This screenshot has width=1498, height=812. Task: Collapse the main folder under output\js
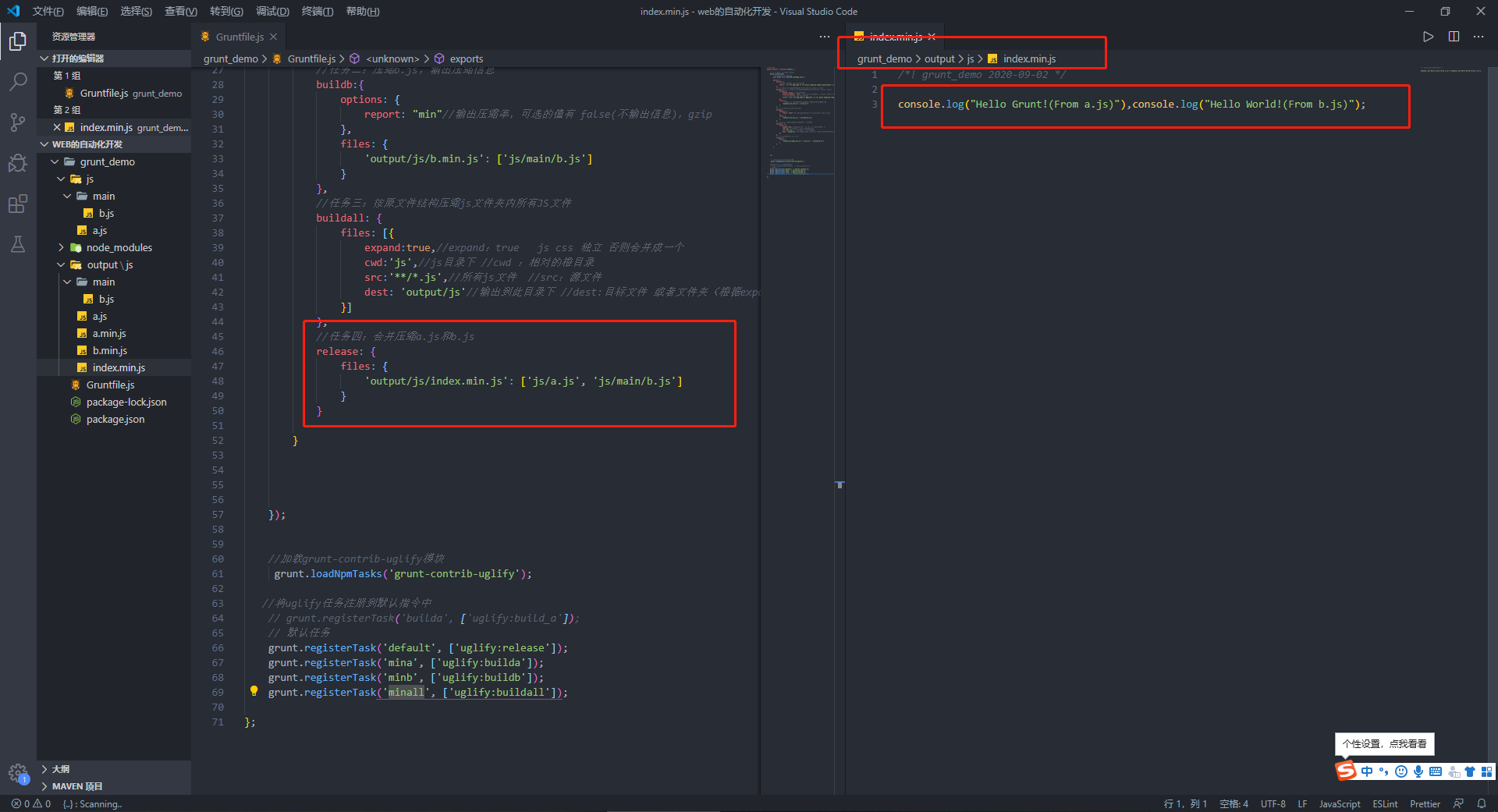(x=114, y=282)
